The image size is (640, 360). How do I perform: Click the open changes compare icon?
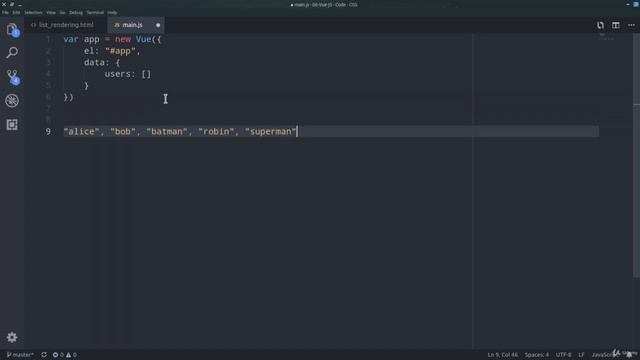pos(600,25)
